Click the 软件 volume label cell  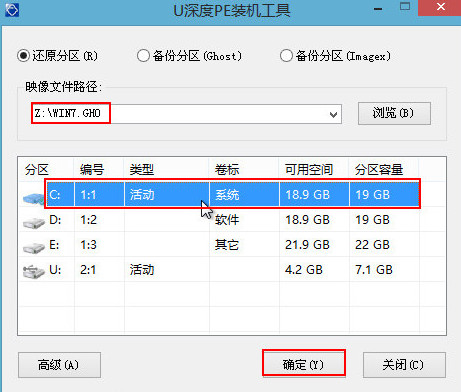pos(227,220)
